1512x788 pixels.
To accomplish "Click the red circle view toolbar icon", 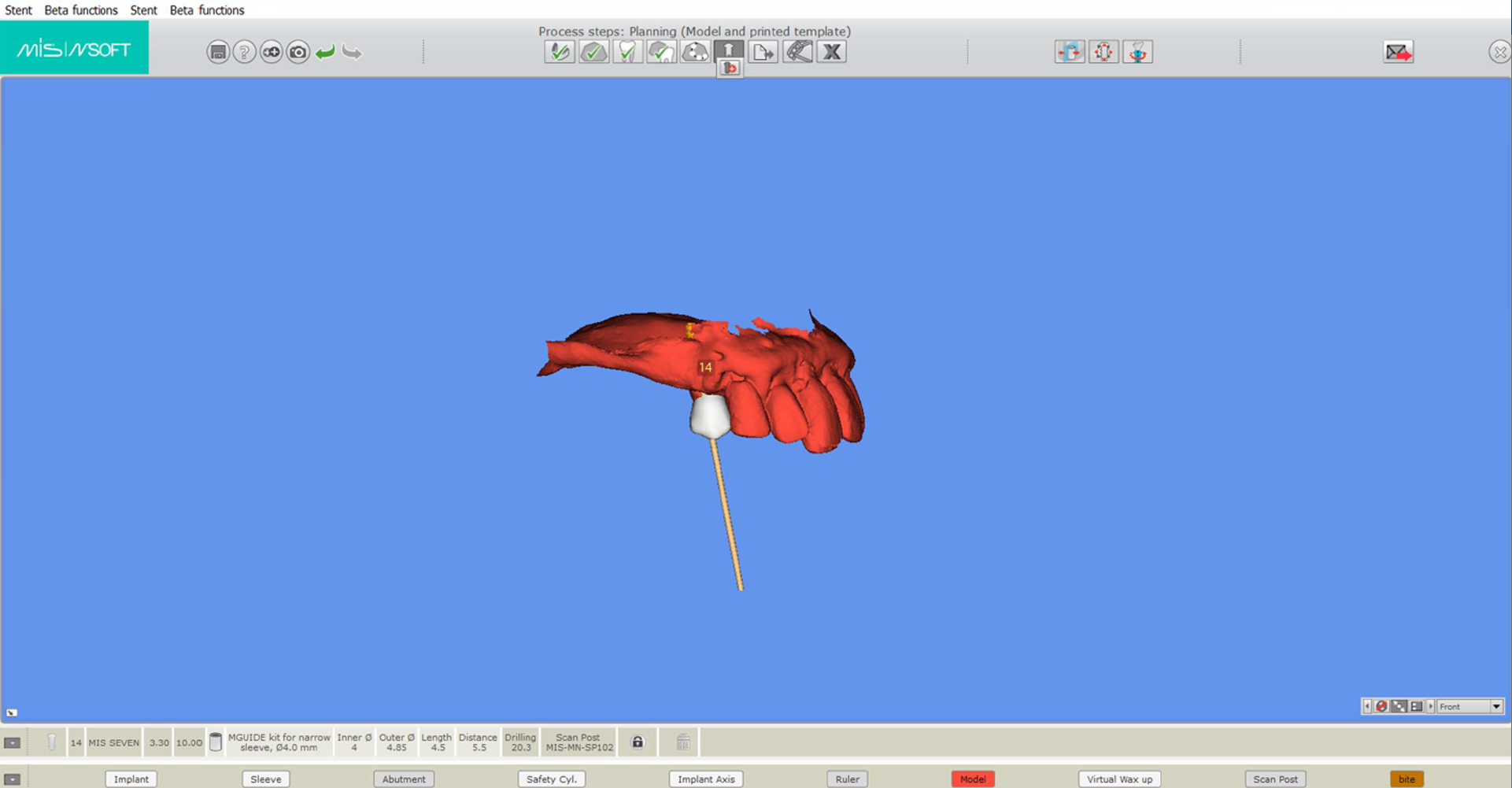I will pos(1381,706).
